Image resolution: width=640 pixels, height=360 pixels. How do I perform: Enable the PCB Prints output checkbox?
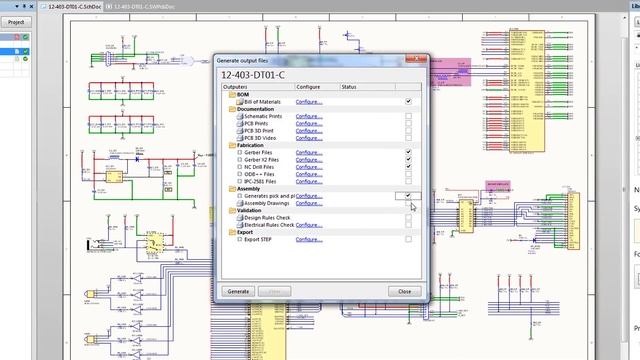click(x=408, y=123)
